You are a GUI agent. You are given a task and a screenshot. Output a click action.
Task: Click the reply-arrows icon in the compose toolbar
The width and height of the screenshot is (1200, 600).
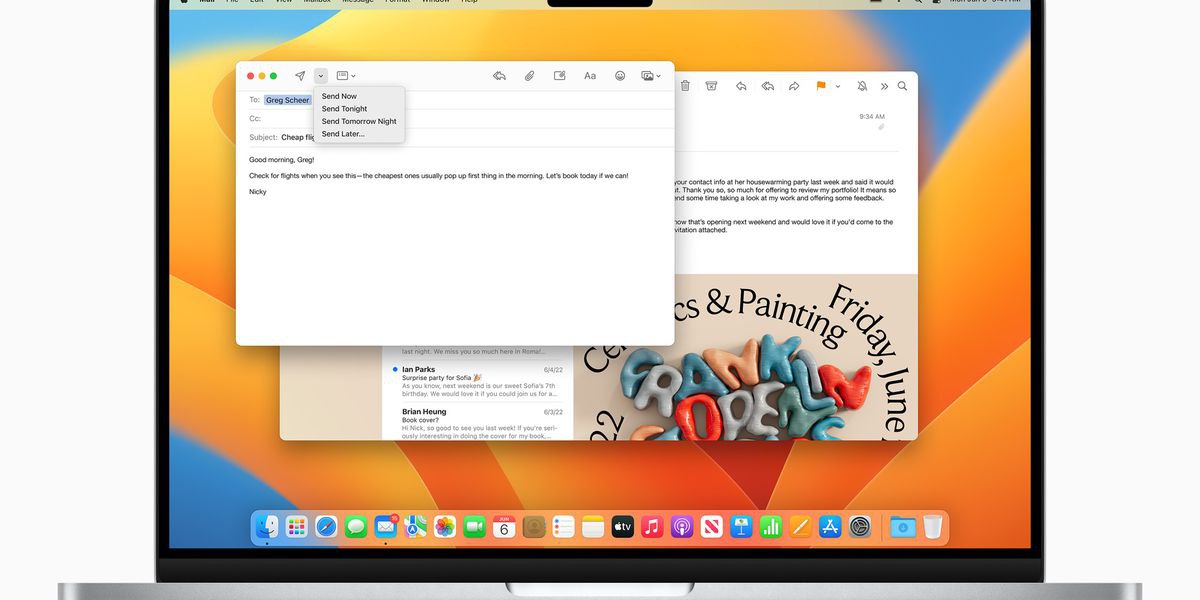pyautogui.click(x=499, y=76)
